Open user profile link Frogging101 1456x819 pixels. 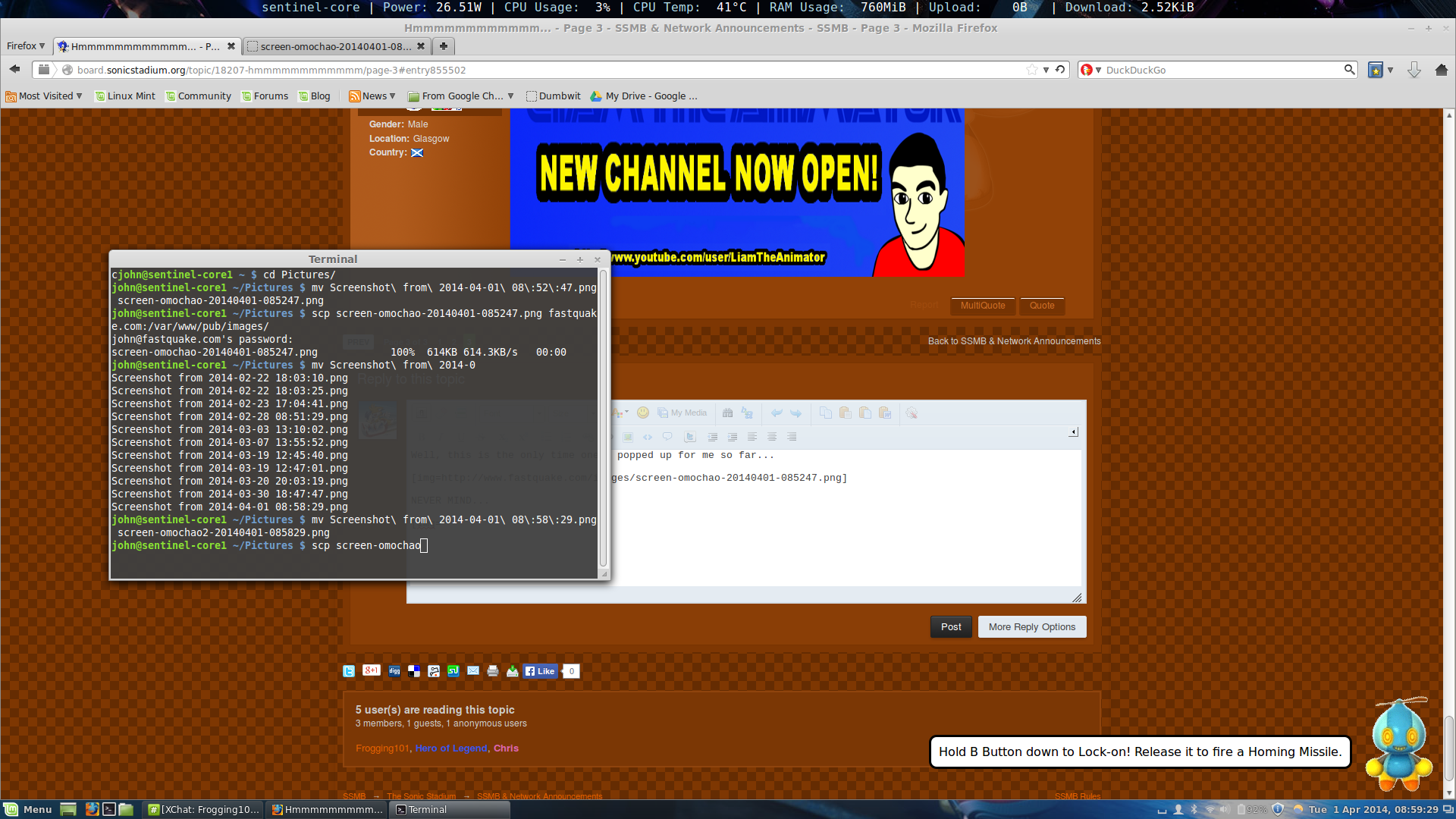(382, 748)
